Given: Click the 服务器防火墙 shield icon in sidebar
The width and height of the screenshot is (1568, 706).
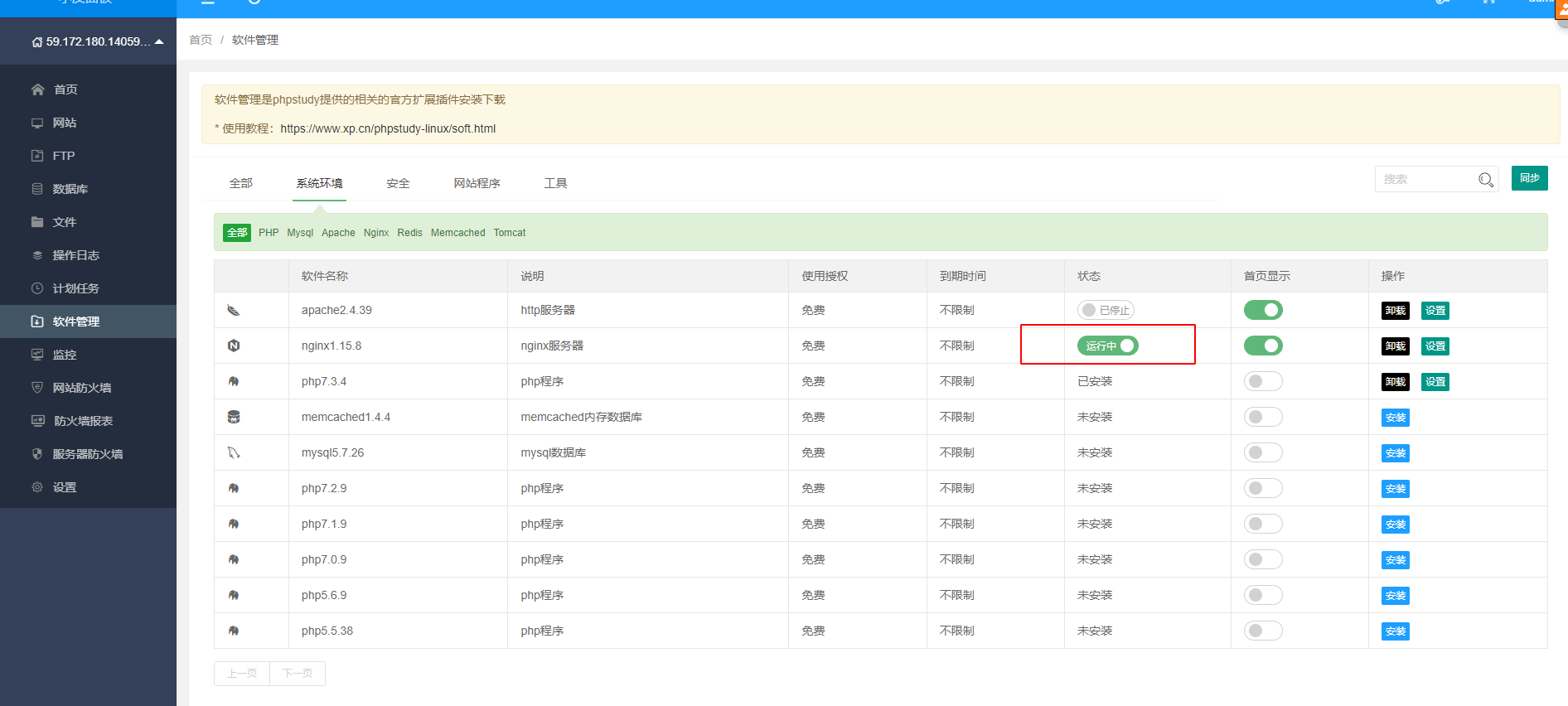Looking at the screenshot, I should click(37, 454).
